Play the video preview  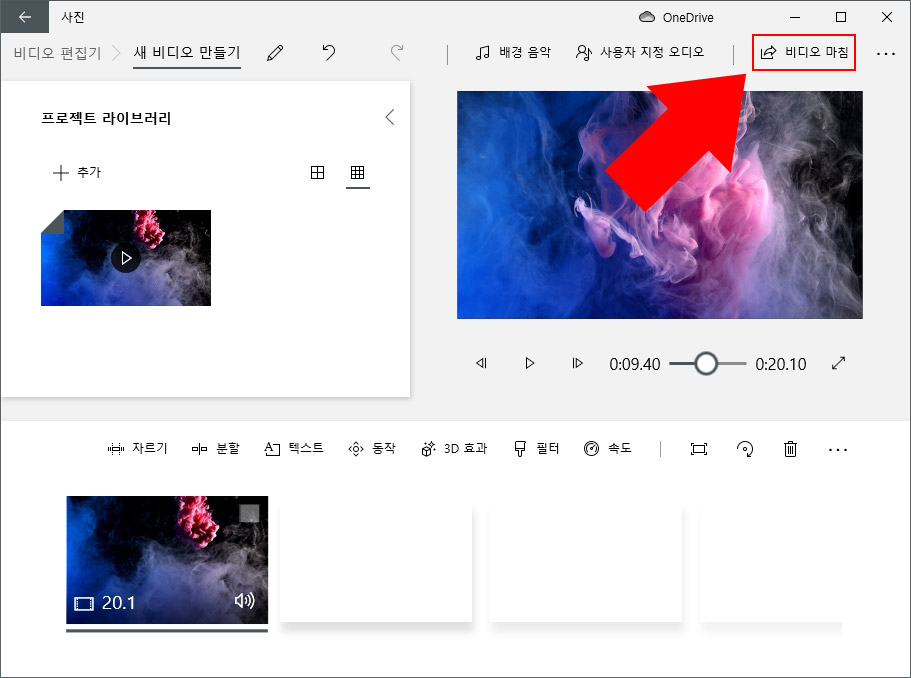[x=529, y=363]
